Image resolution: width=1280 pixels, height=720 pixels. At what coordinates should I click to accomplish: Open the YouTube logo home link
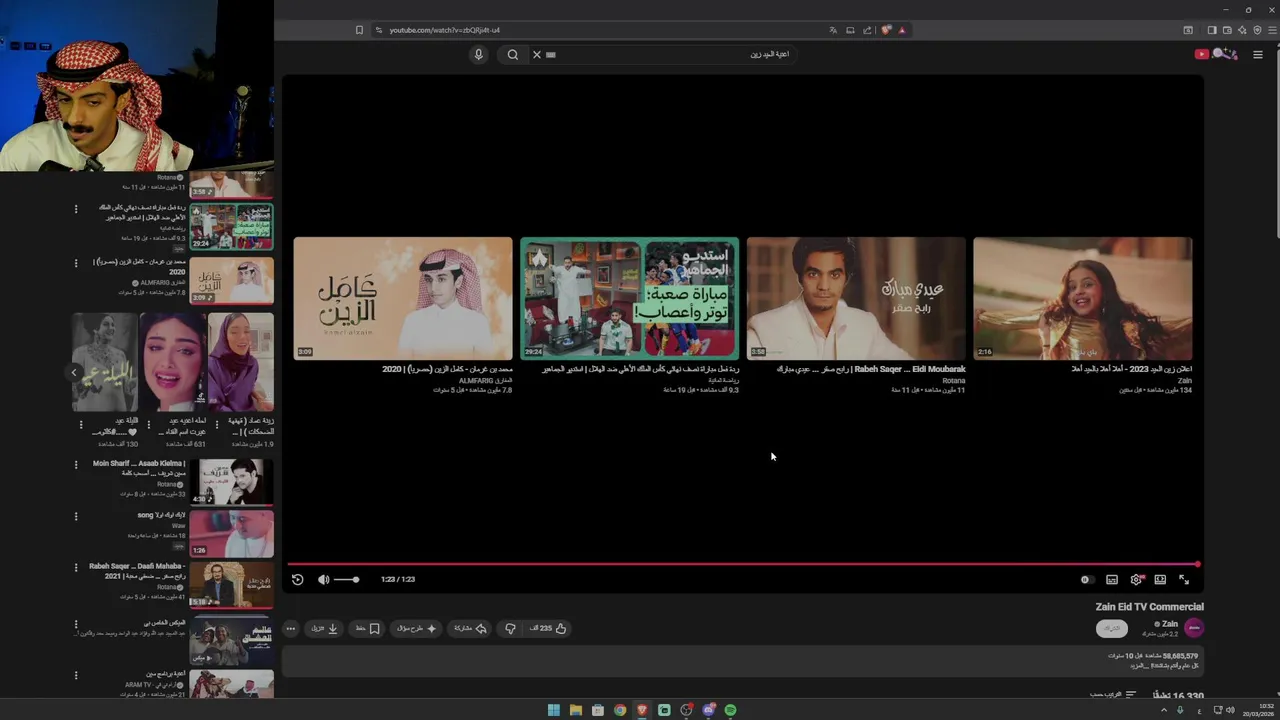[x=1217, y=54]
